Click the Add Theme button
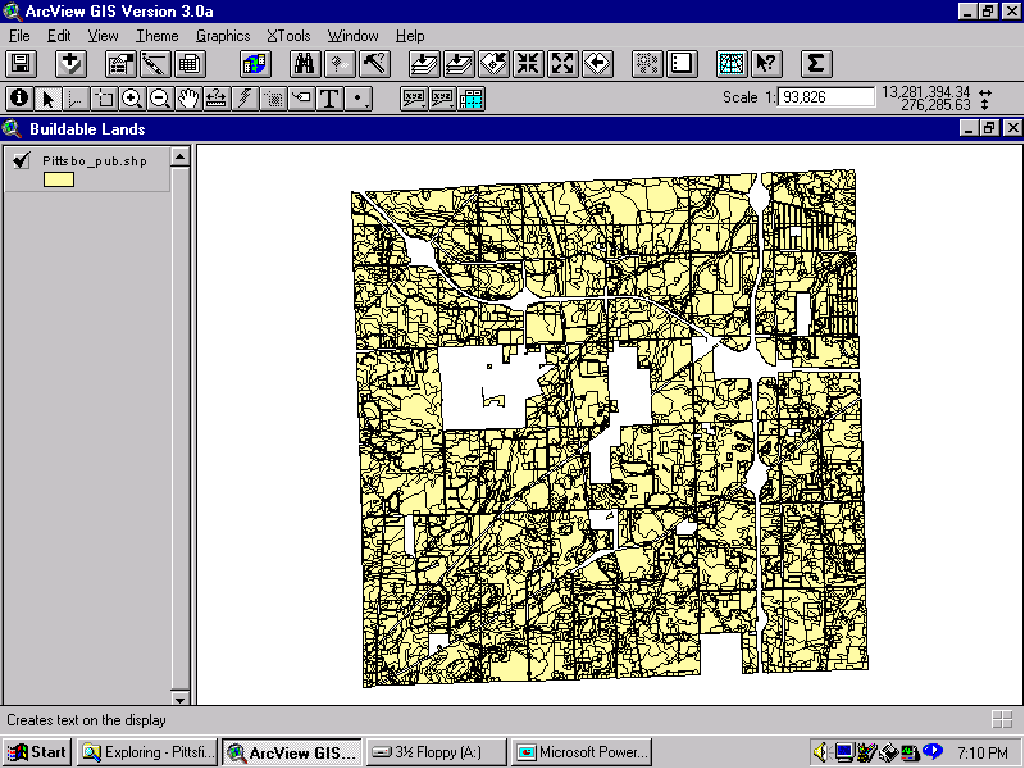Viewport: 1024px width, 768px height. (x=71, y=64)
